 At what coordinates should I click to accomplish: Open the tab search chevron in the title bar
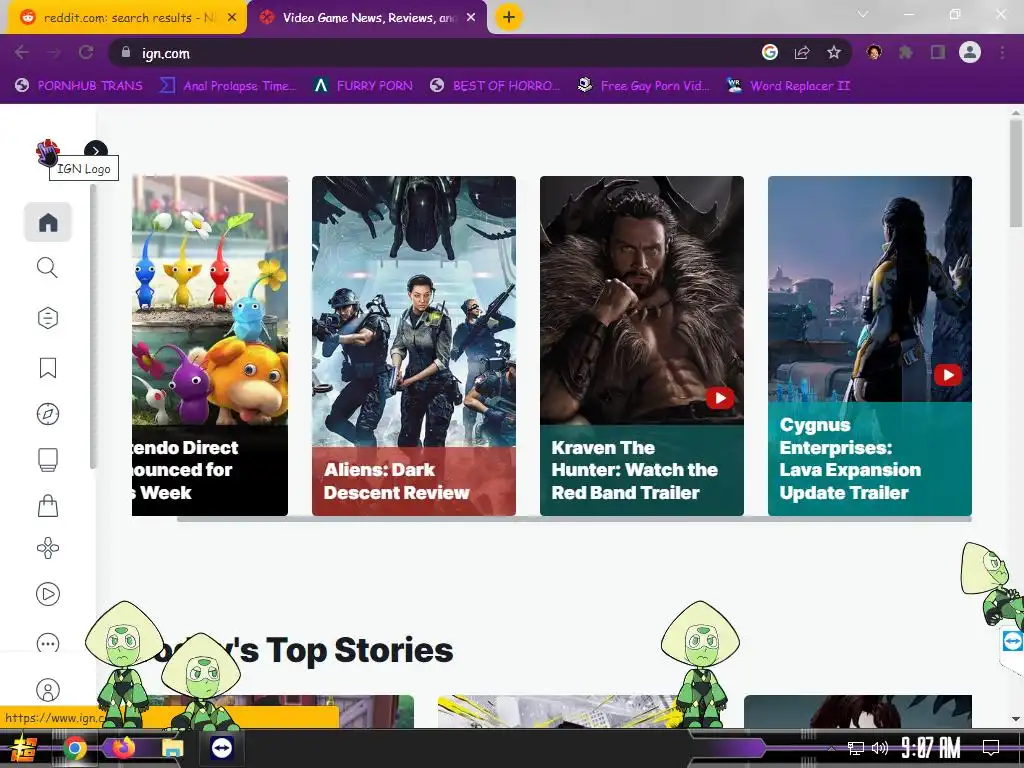pyautogui.click(x=863, y=14)
